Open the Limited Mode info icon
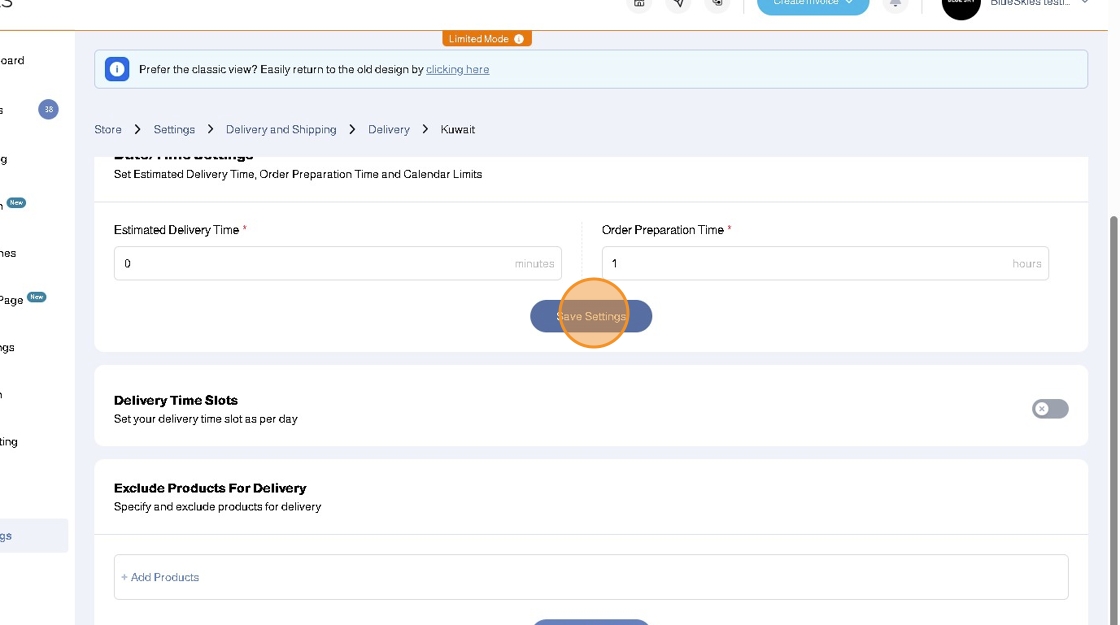The image size is (1120, 625). tap(519, 39)
